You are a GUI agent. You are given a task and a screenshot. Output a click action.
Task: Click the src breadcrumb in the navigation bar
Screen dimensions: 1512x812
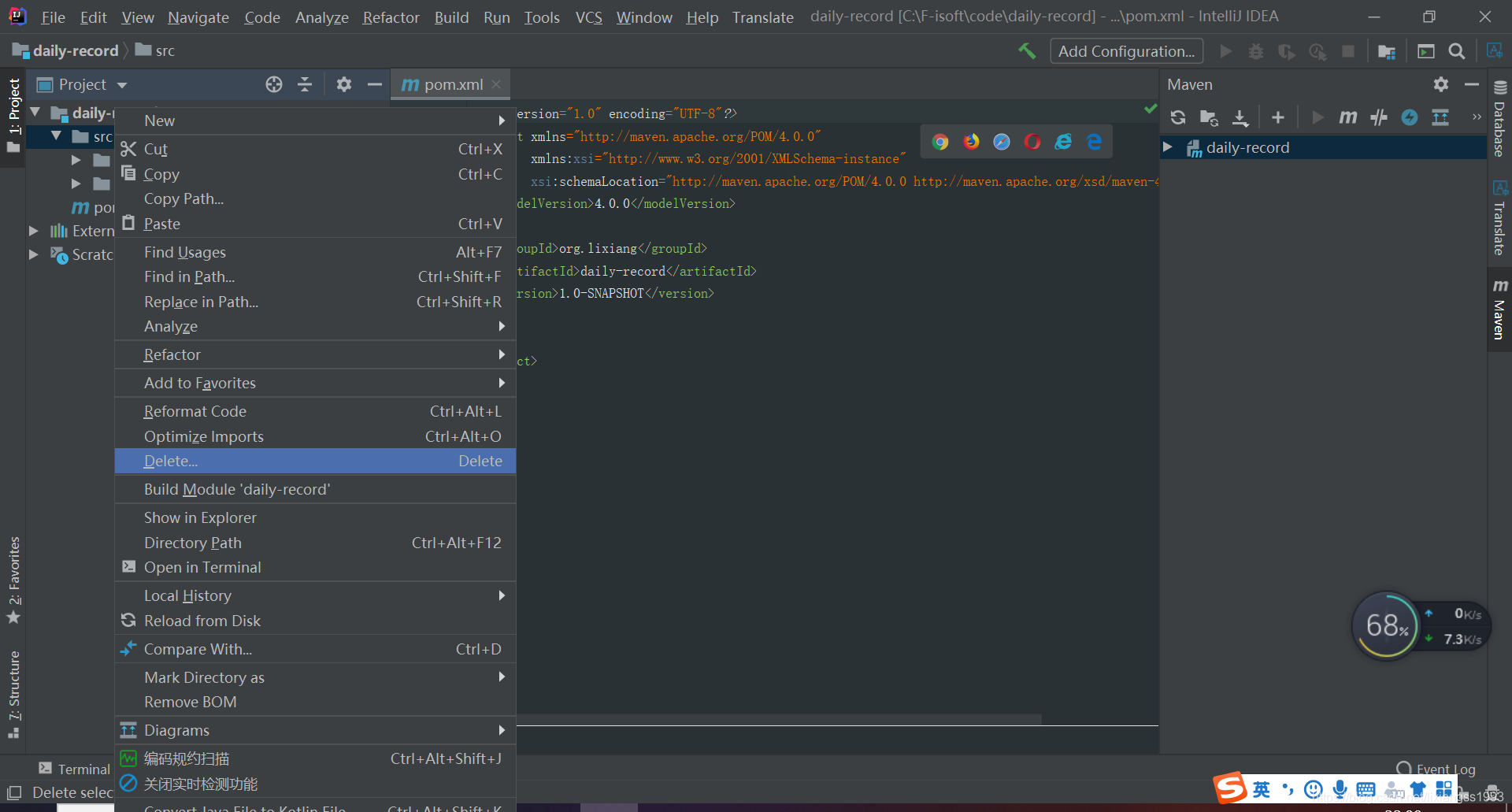click(155, 50)
